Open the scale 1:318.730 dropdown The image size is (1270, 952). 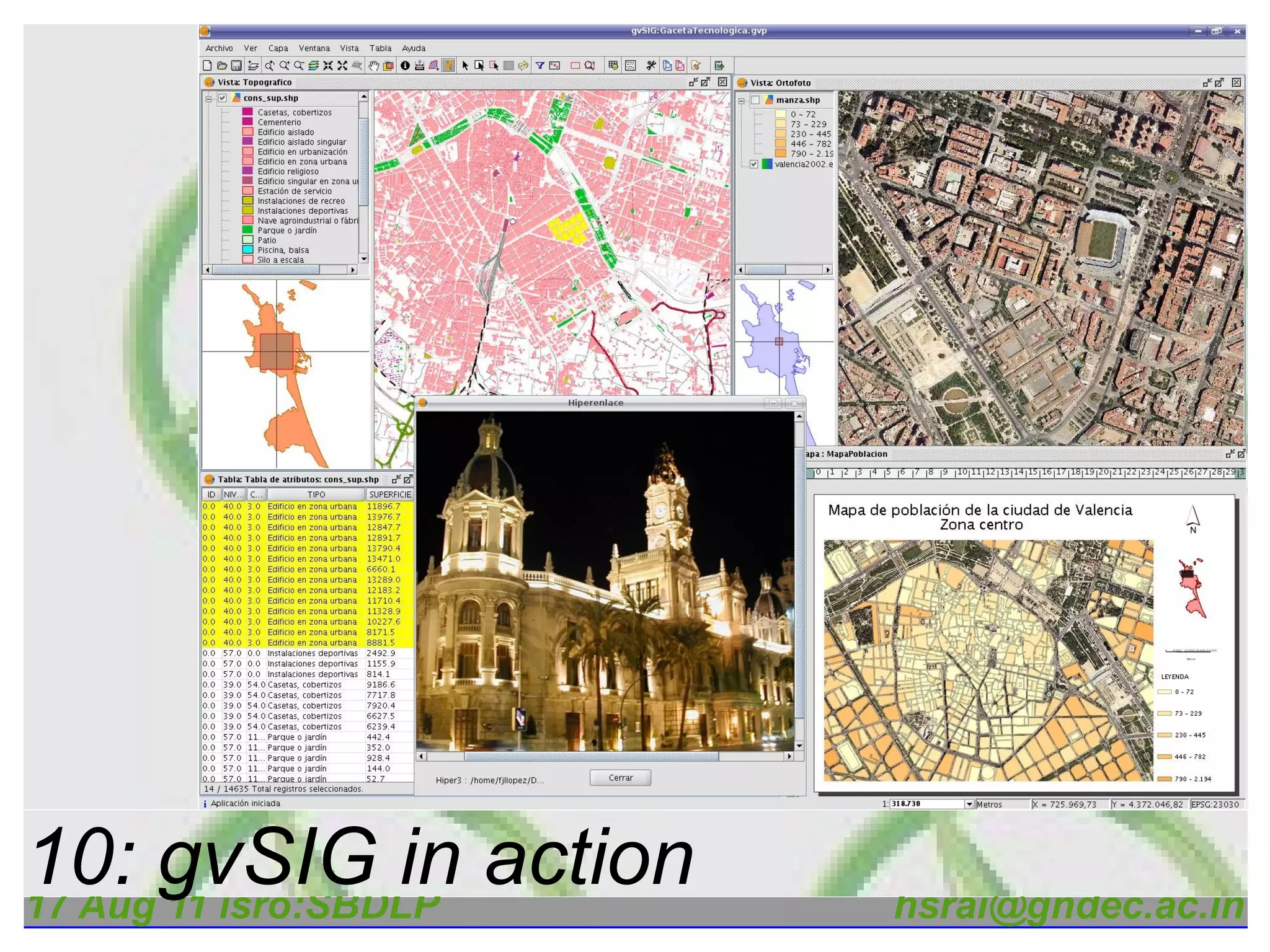pyautogui.click(x=969, y=804)
